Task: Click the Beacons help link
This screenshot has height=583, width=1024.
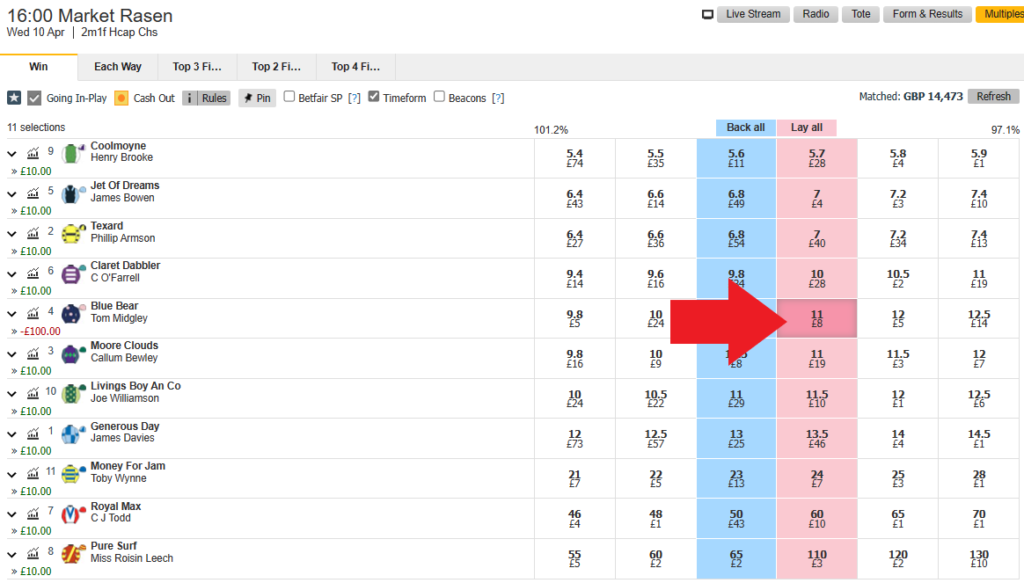Action: 498,98
